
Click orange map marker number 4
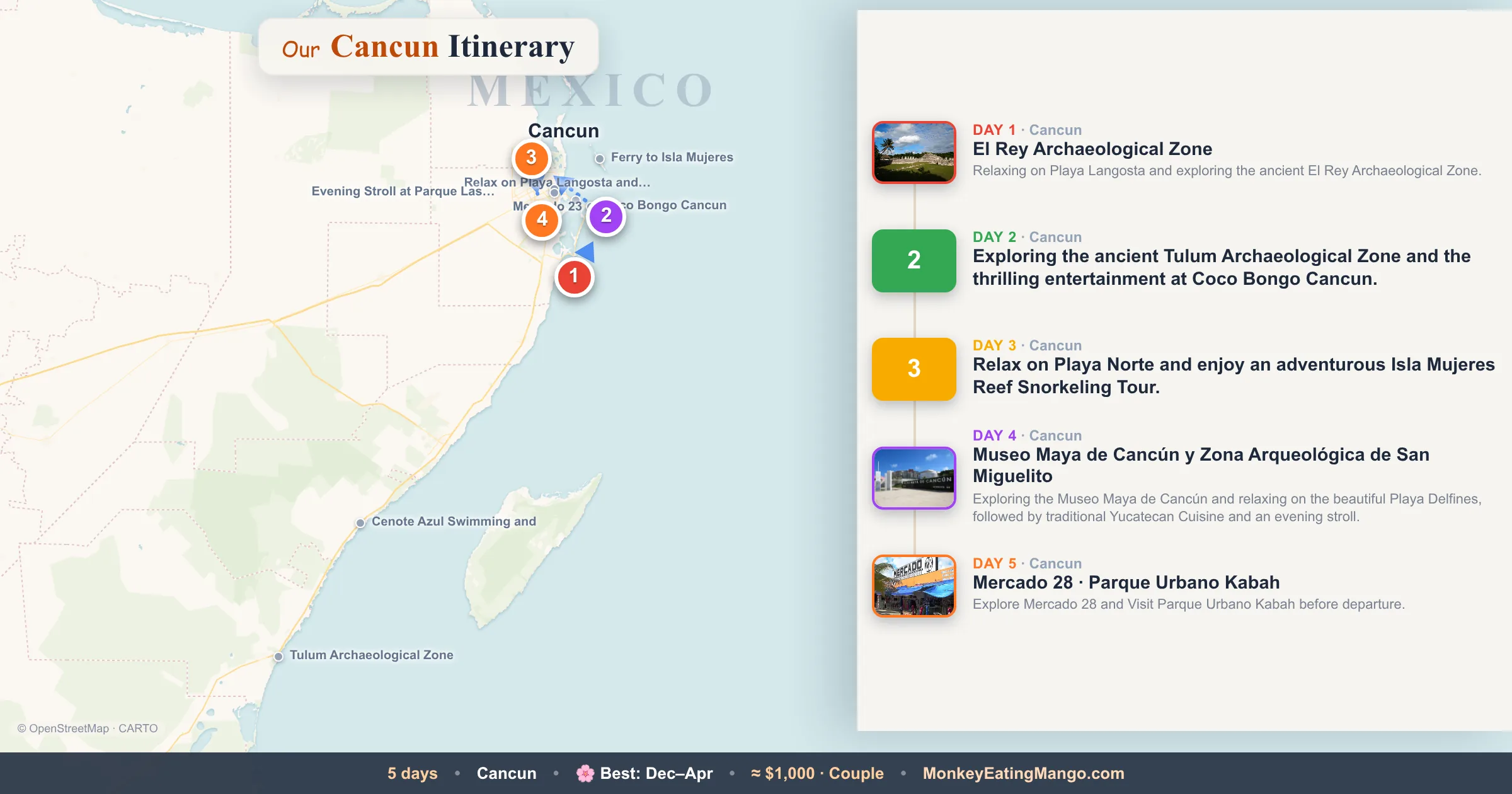tap(542, 220)
